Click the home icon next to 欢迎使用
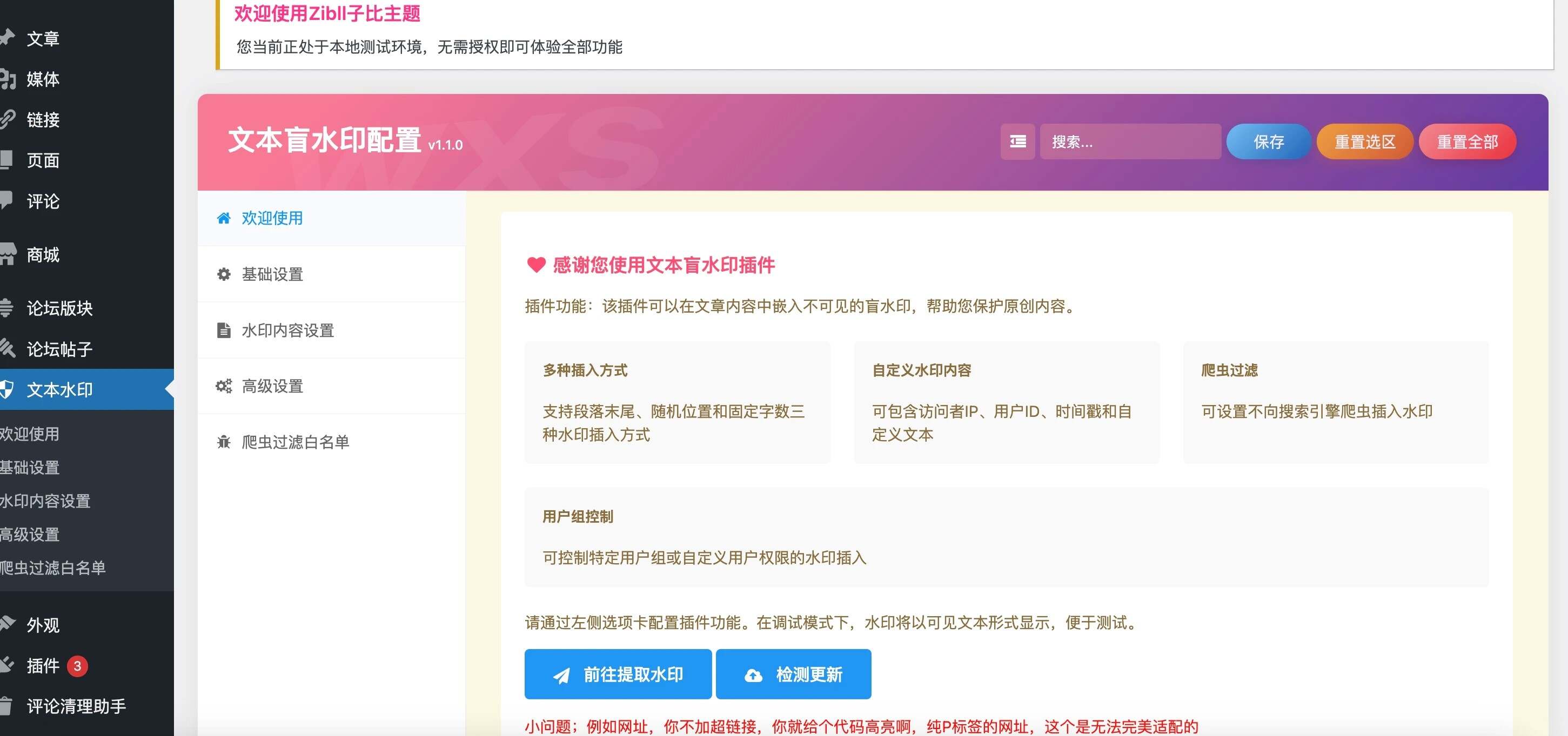 click(223, 218)
